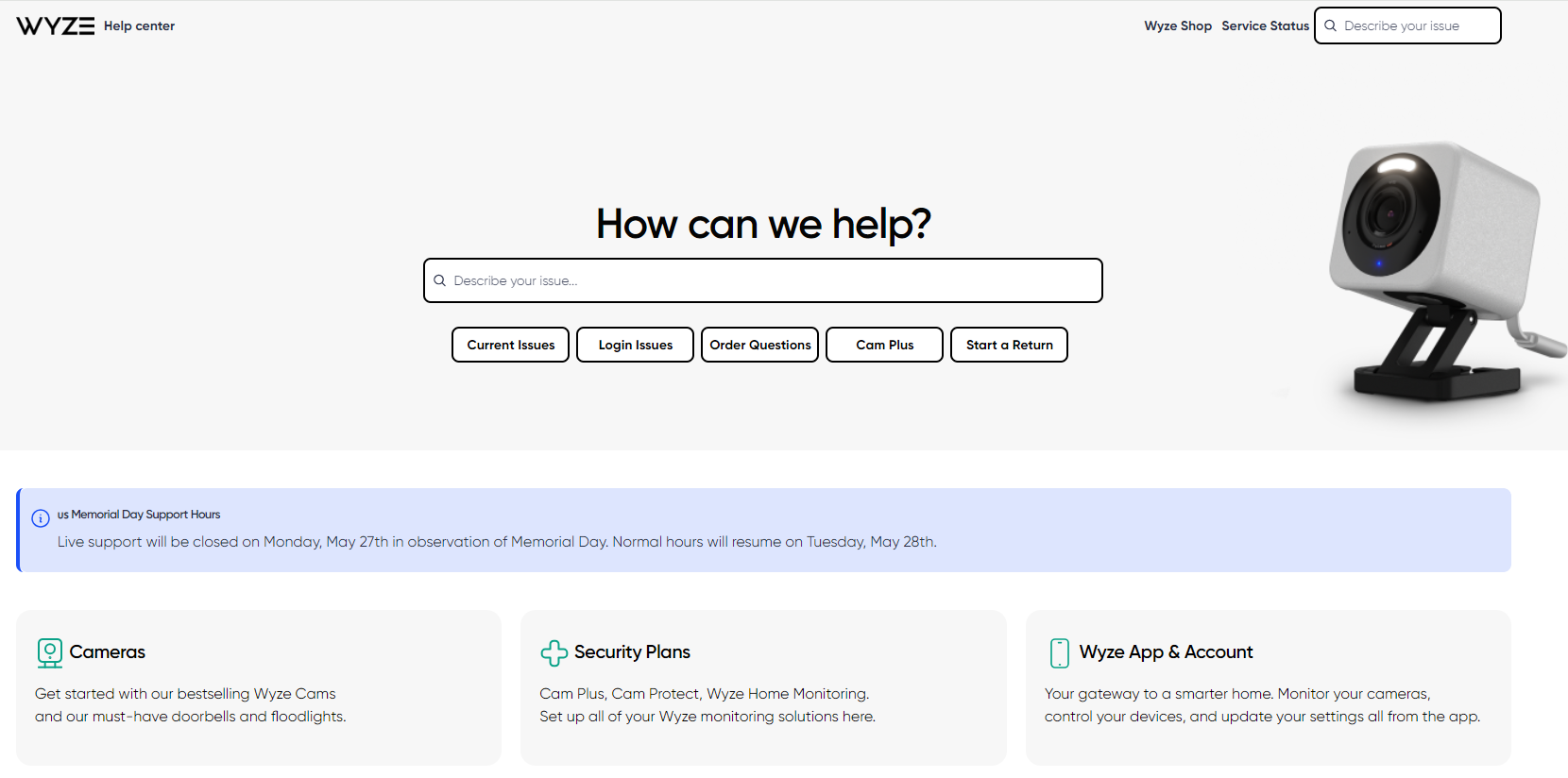Open the Service Status page

(x=1265, y=26)
